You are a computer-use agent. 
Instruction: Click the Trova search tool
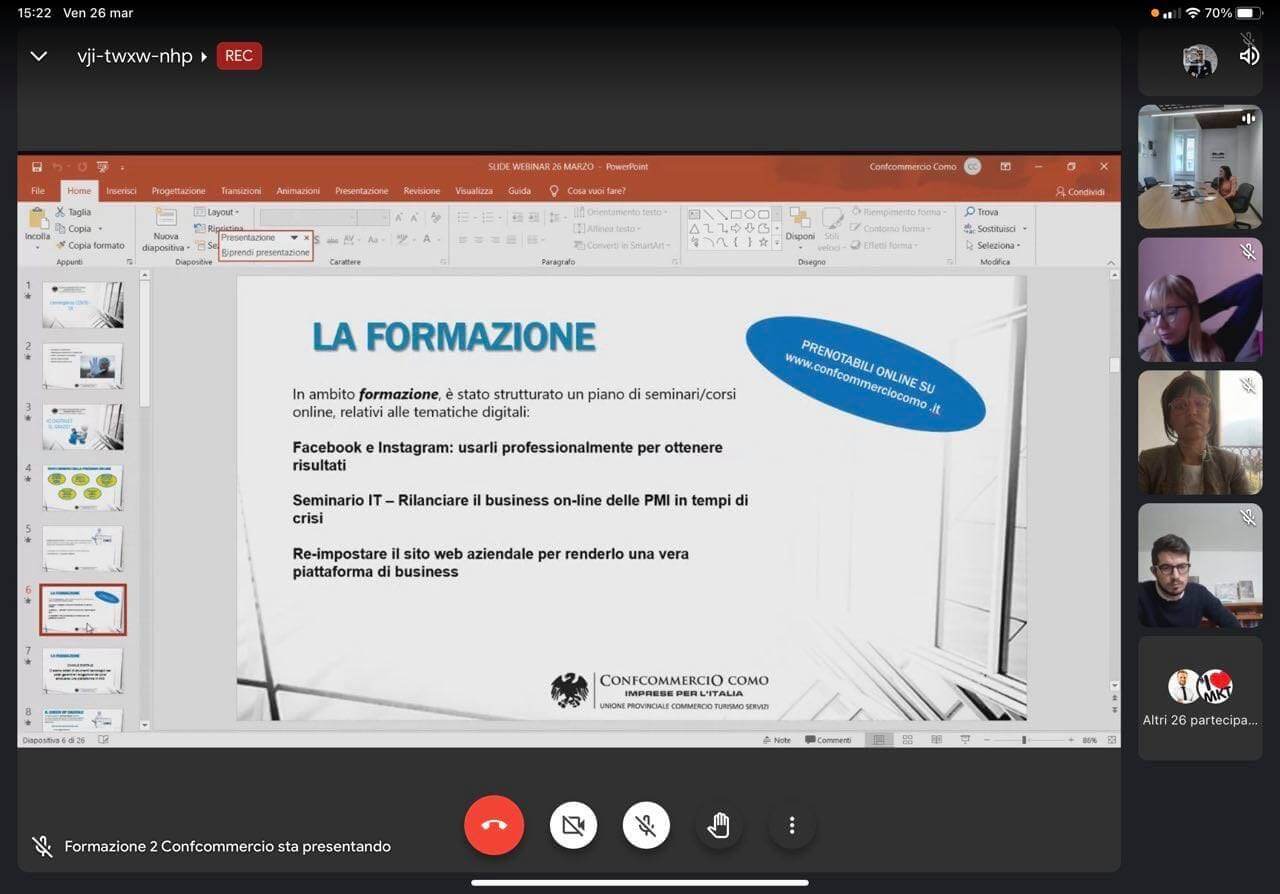click(982, 212)
